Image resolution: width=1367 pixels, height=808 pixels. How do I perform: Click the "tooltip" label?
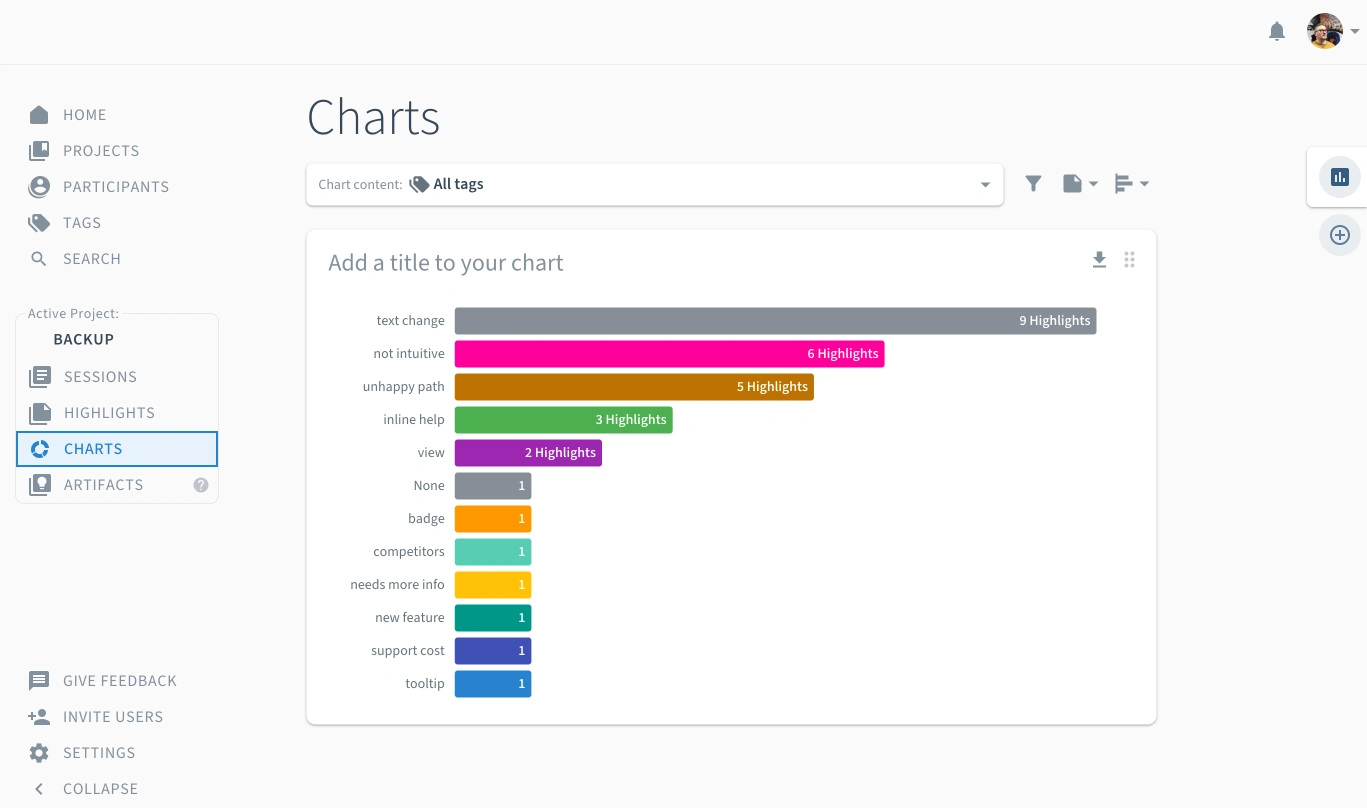click(x=425, y=684)
